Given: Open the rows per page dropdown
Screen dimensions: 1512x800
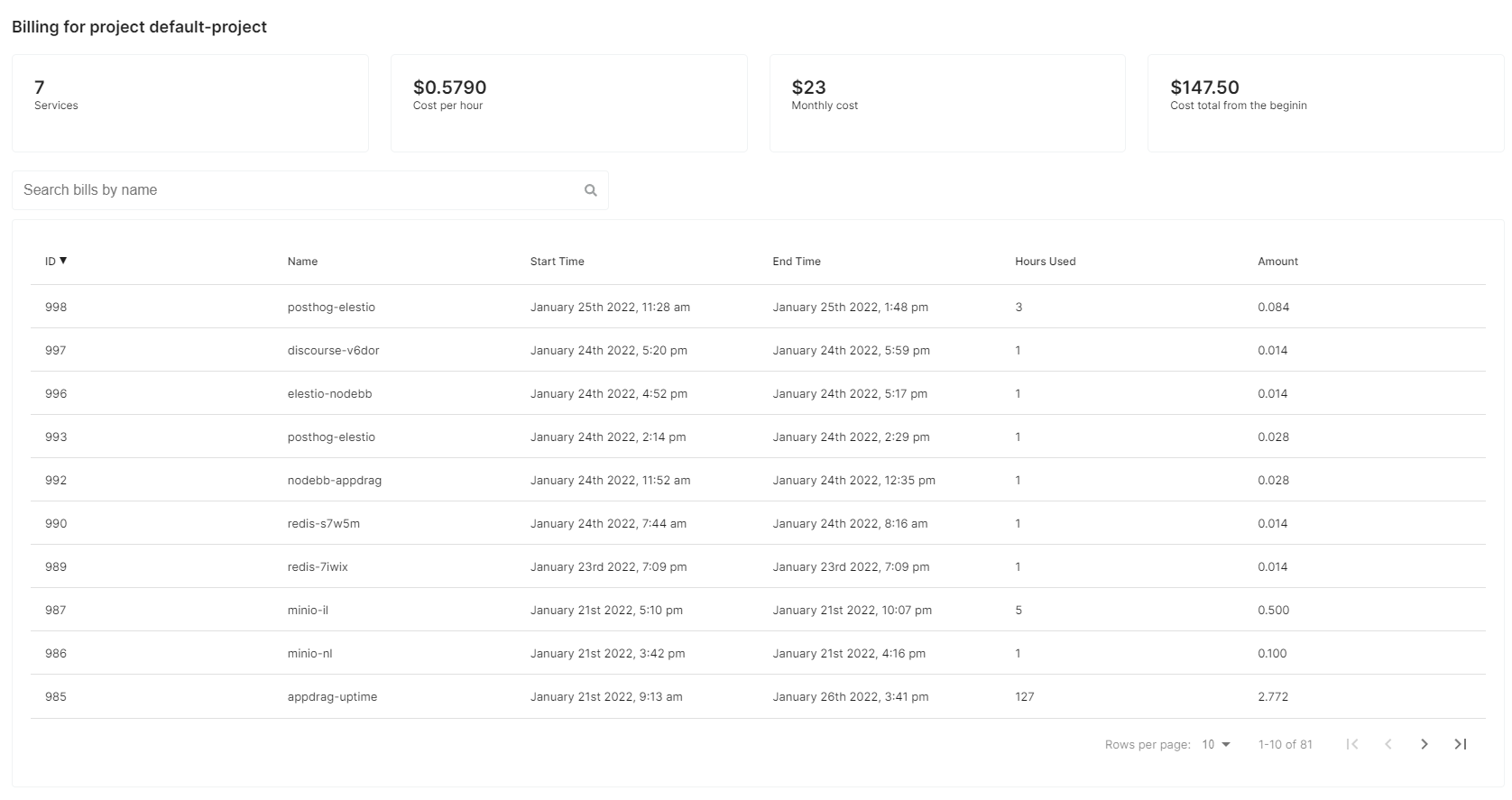Looking at the screenshot, I should [x=1216, y=744].
